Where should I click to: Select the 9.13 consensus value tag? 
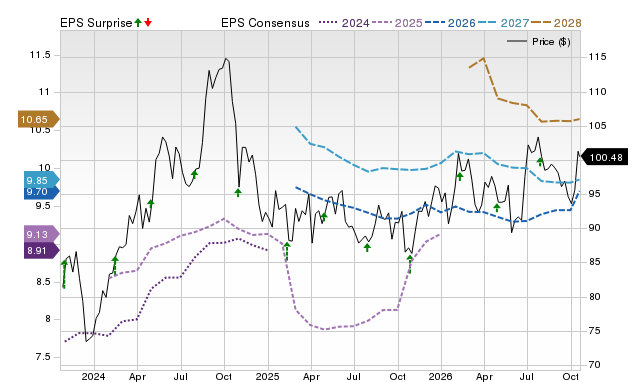(x=41, y=234)
